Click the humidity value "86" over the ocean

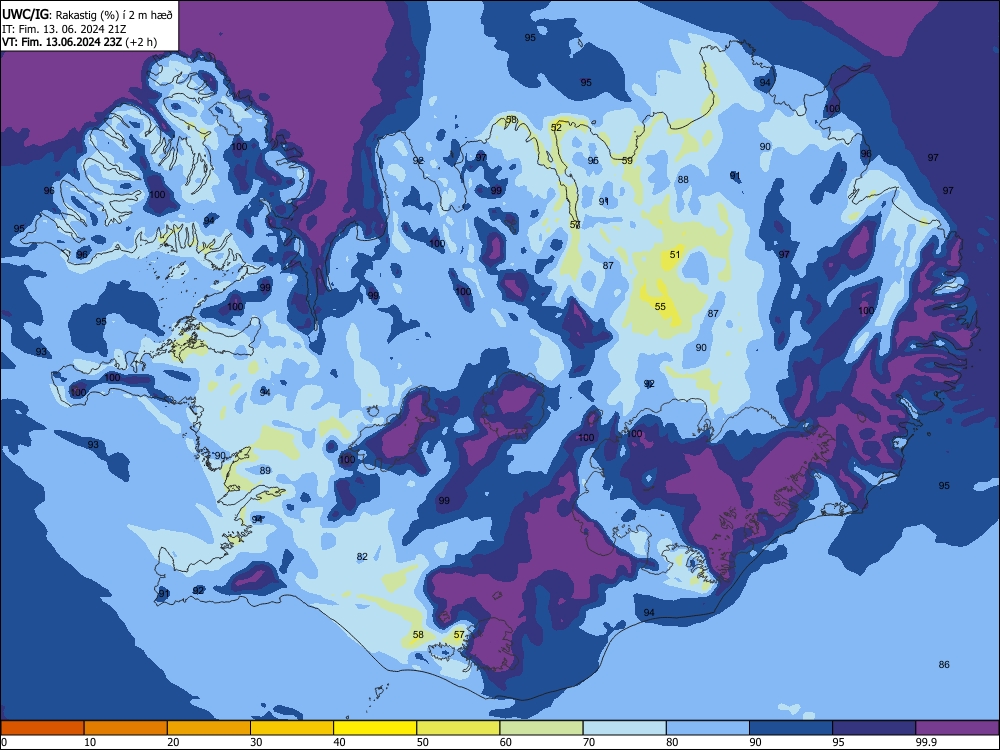click(x=944, y=665)
